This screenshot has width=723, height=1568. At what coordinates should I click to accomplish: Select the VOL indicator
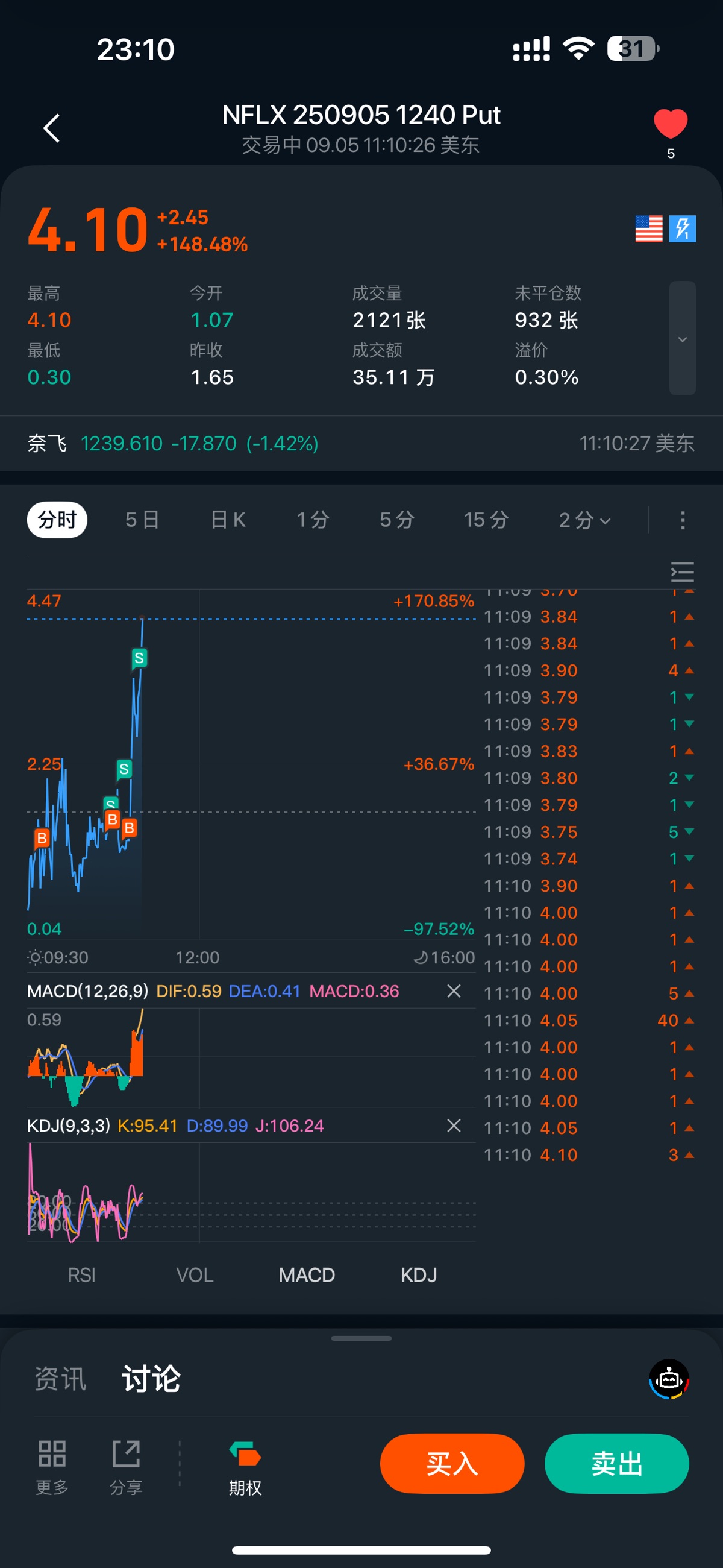(x=195, y=1274)
